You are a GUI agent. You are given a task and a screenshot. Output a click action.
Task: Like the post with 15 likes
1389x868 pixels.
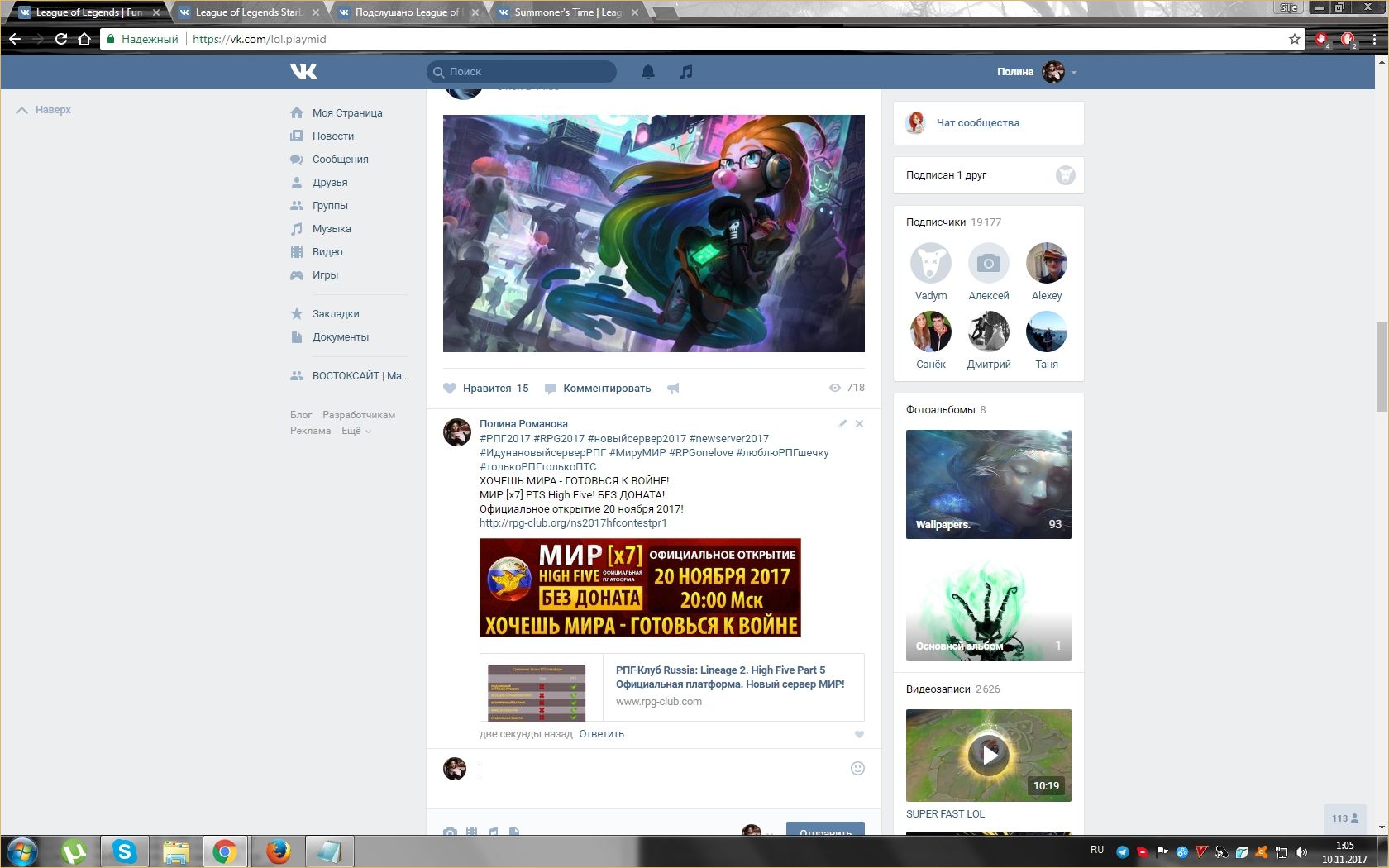click(486, 389)
